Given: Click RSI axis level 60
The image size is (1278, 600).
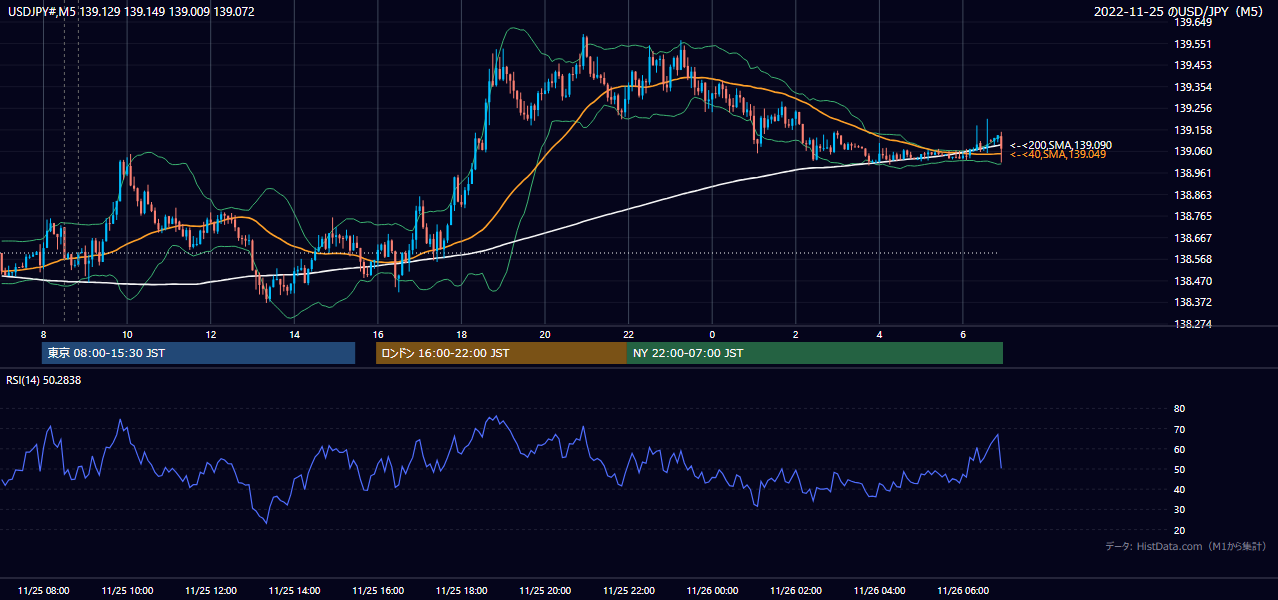Looking at the screenshot, I should [1179, 449].
